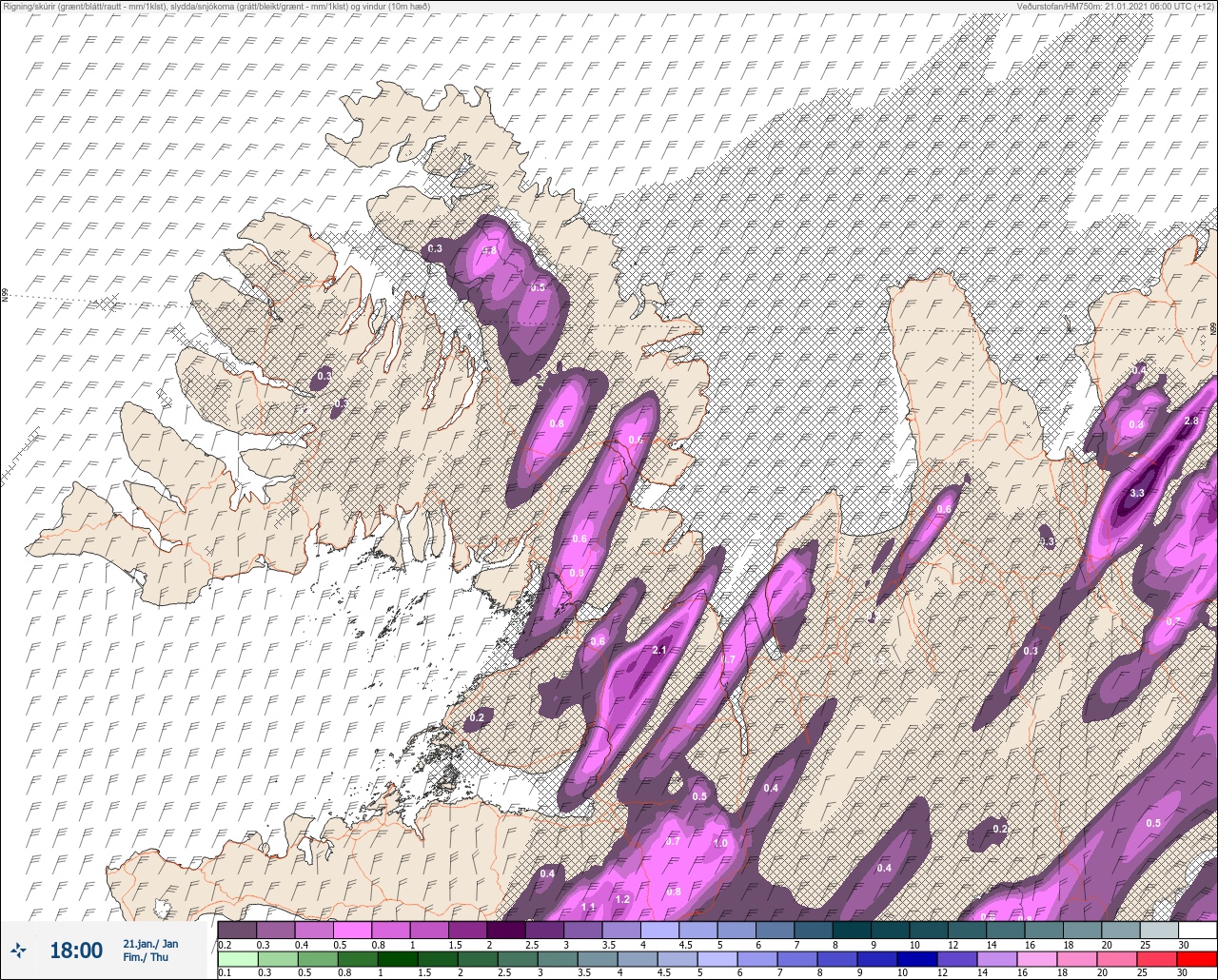Click the 1.2 precipitation value on map
The height and width of the screenshot is (980, 1218).
click(x=623, y=899)
